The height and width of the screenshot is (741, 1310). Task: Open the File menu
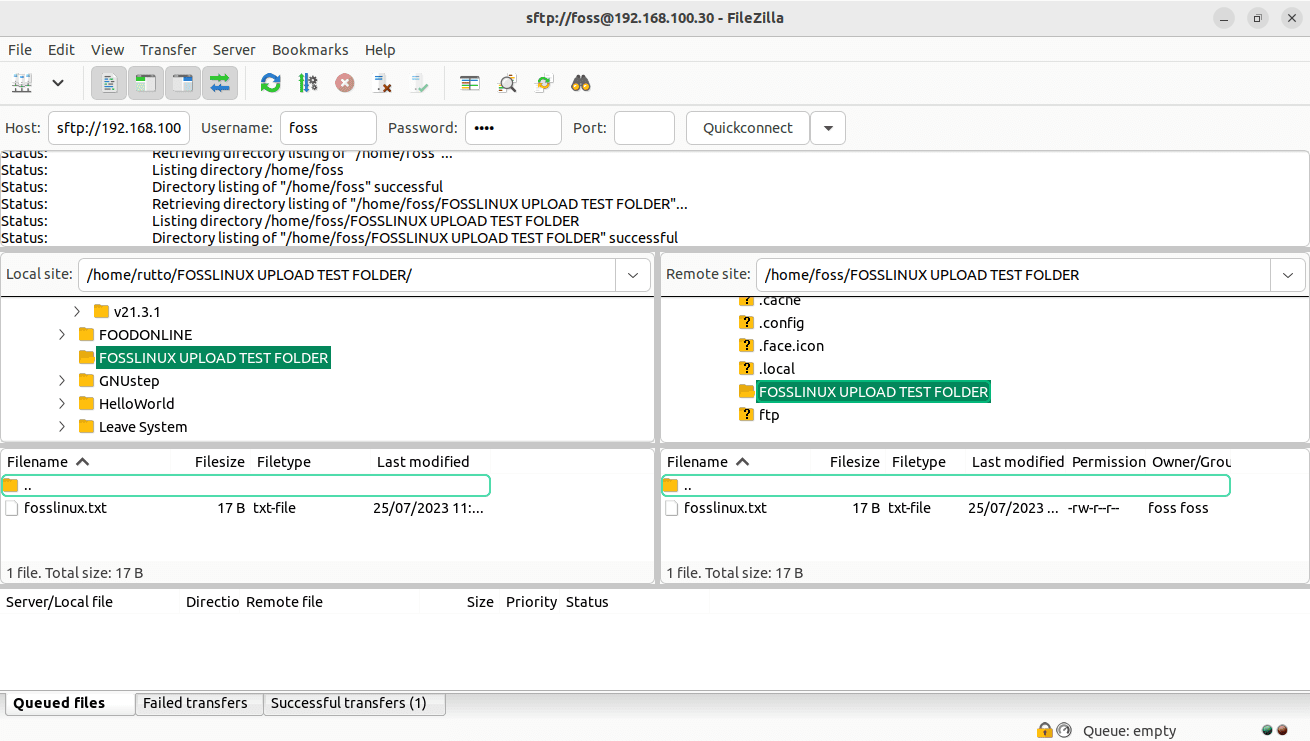(20, 49)
